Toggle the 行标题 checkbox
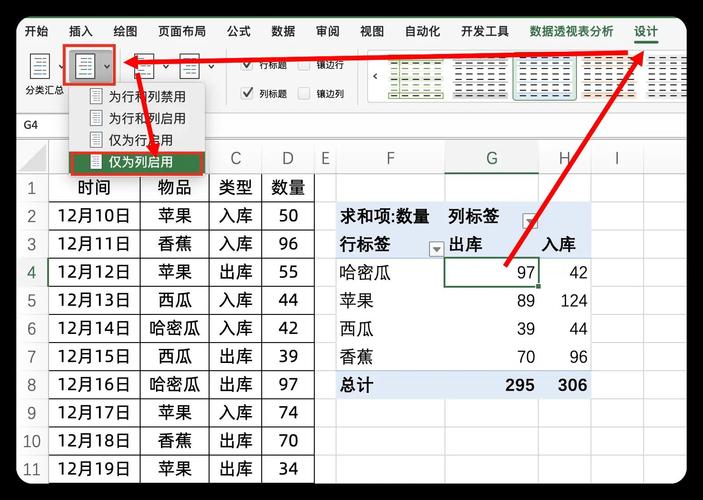 click(248, 64)
